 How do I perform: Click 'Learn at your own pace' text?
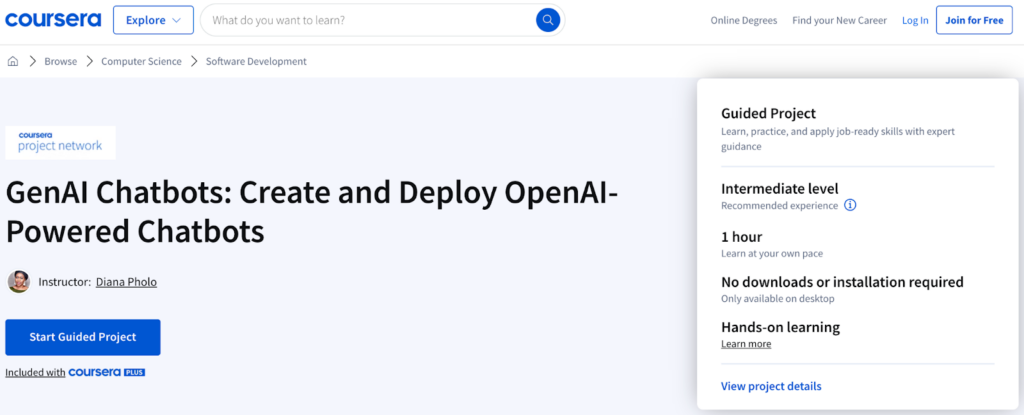tap(772, 253)
